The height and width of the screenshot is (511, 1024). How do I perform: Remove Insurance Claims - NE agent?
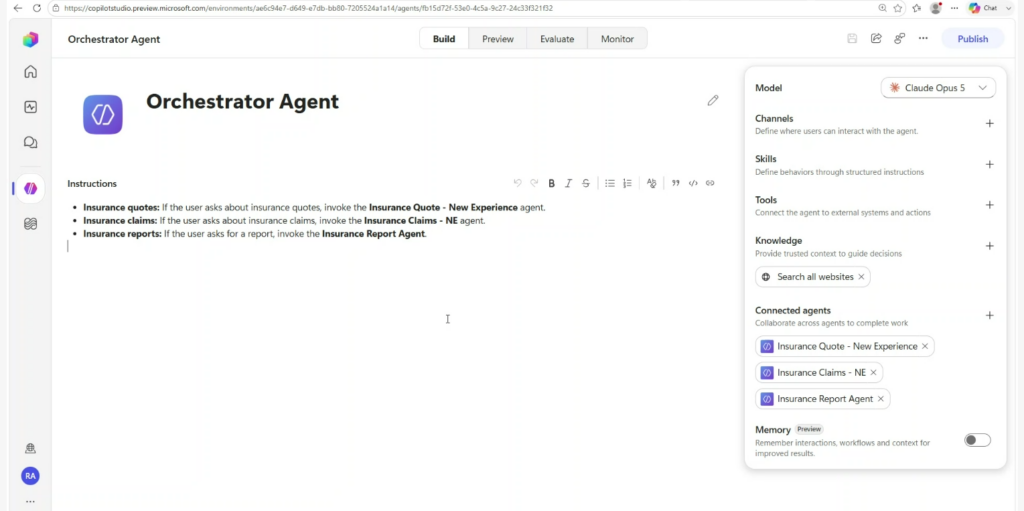coord(873,372)
